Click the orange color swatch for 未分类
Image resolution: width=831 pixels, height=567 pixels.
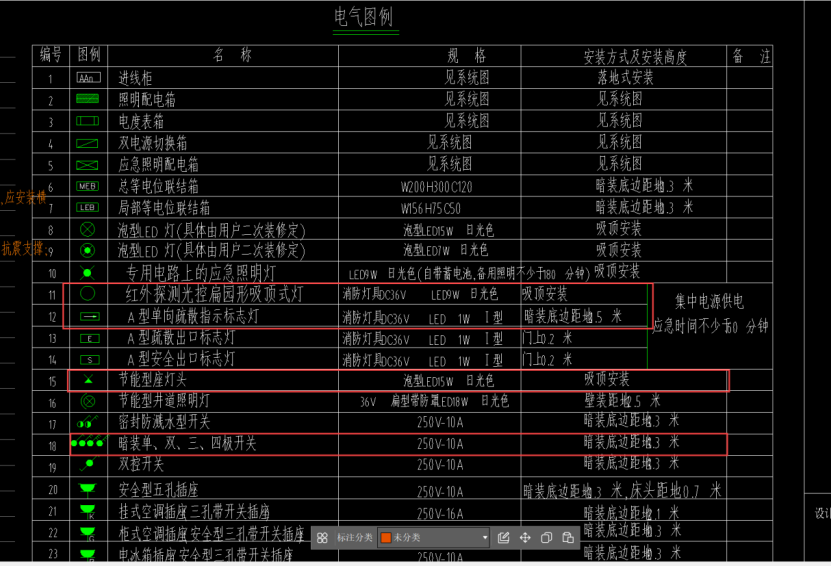point(386,538)
